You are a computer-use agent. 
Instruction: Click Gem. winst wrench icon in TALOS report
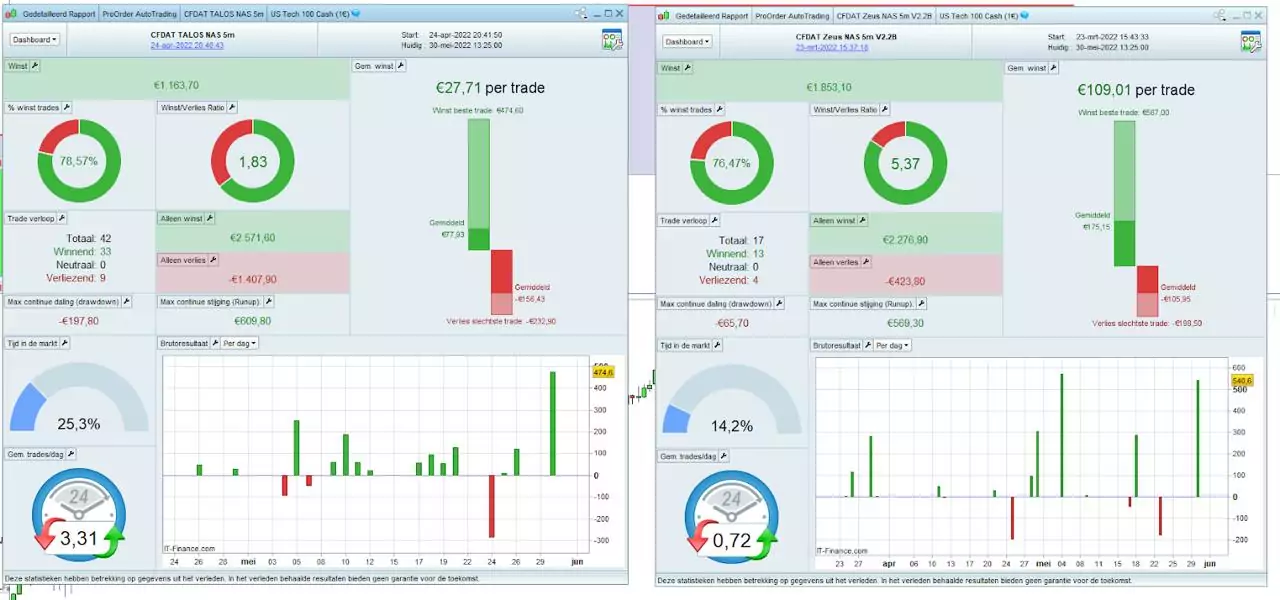[x=401, y=65]
